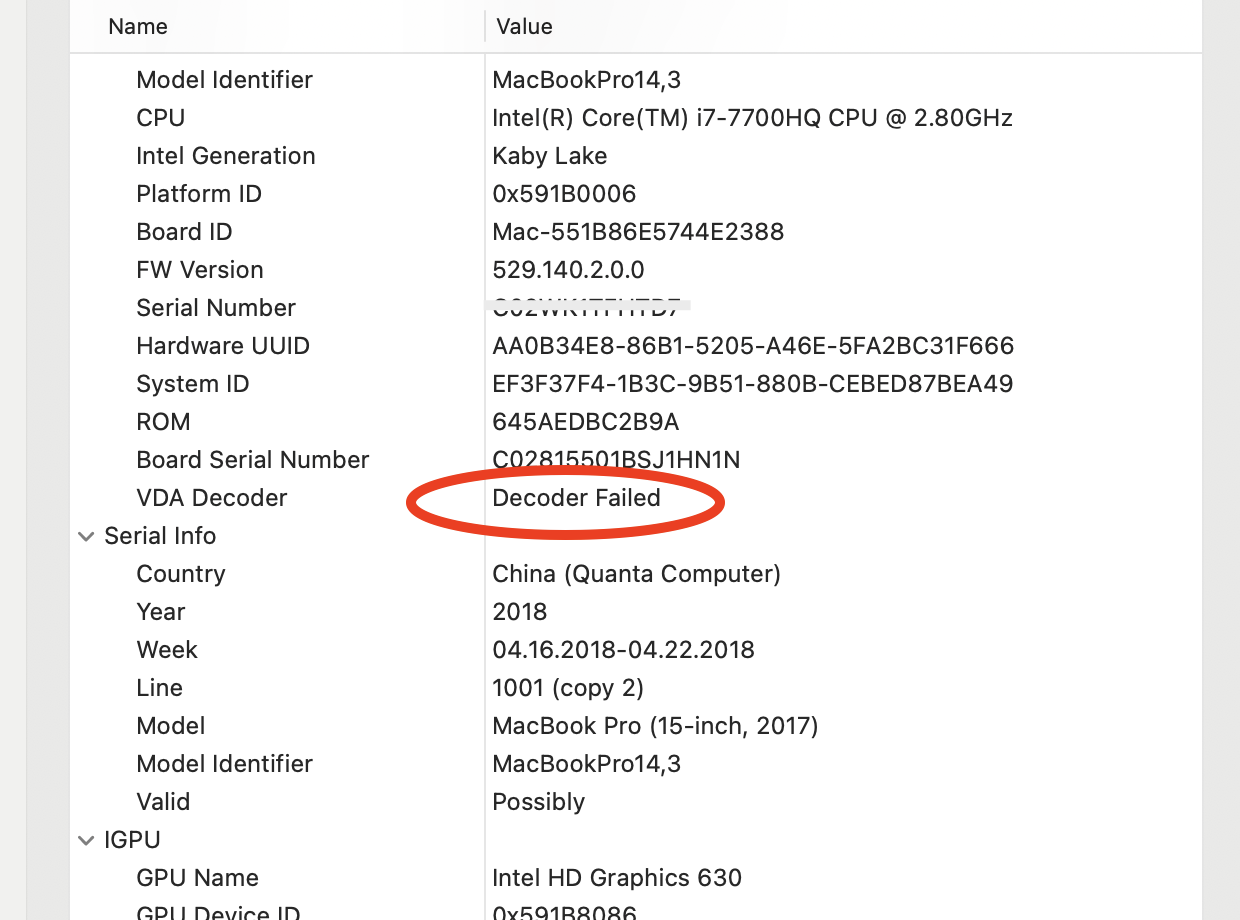The image size is (1240, 920).
Task: Select the Board ID row label
Action: tap(184, 232)
